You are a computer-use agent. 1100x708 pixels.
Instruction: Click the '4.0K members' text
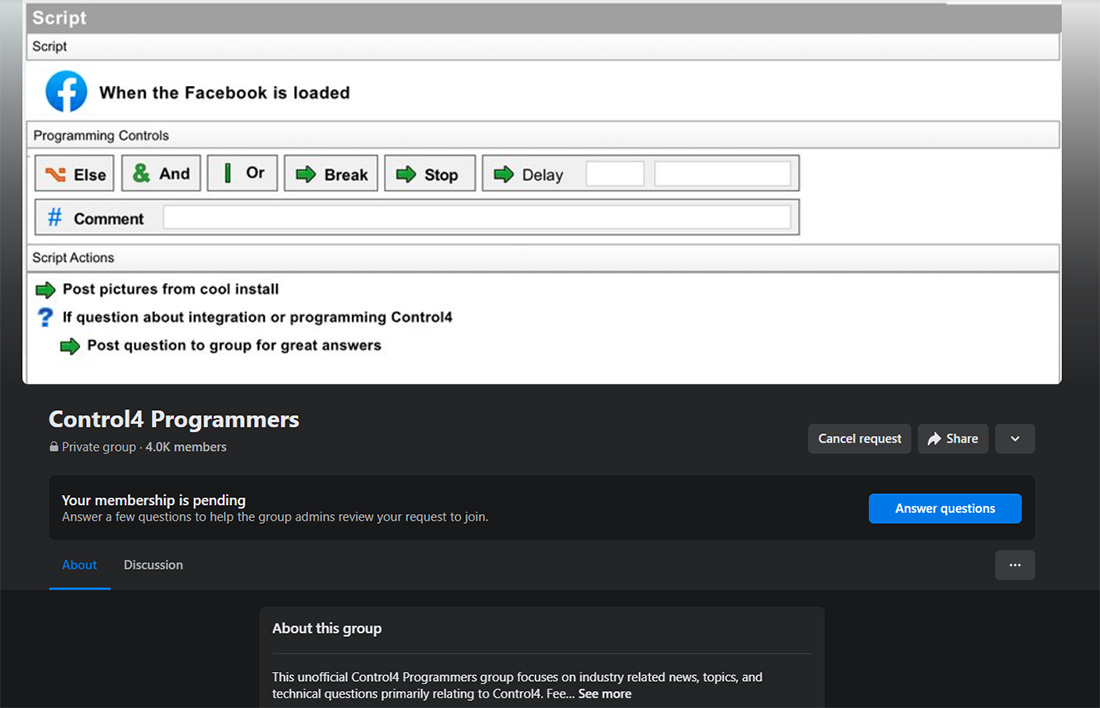pos(186,447)
